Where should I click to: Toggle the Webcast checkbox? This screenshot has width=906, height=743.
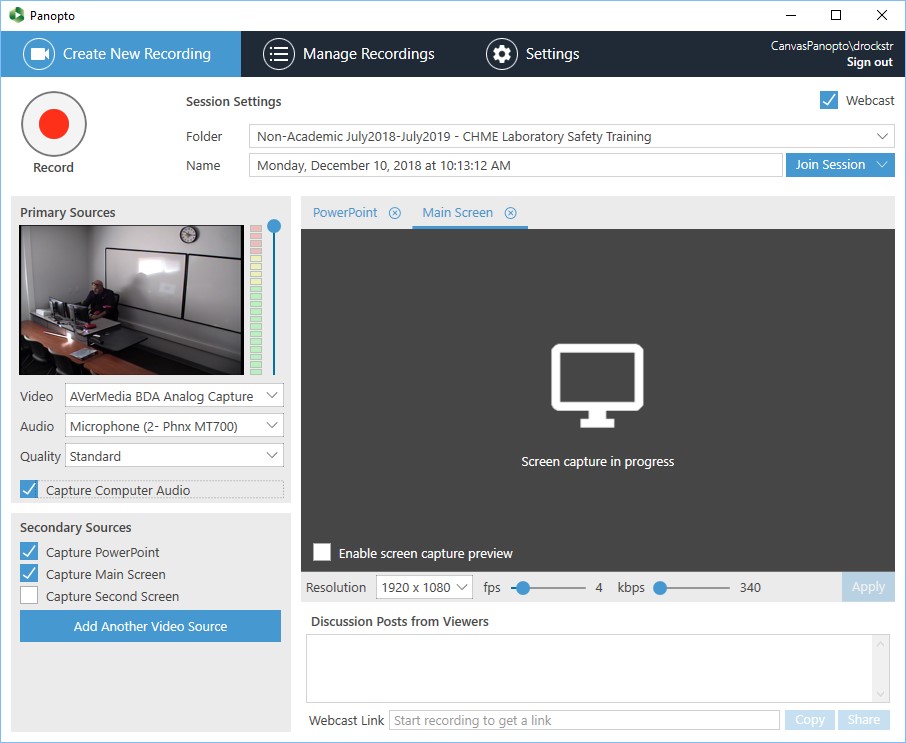(x=829, y=100)
